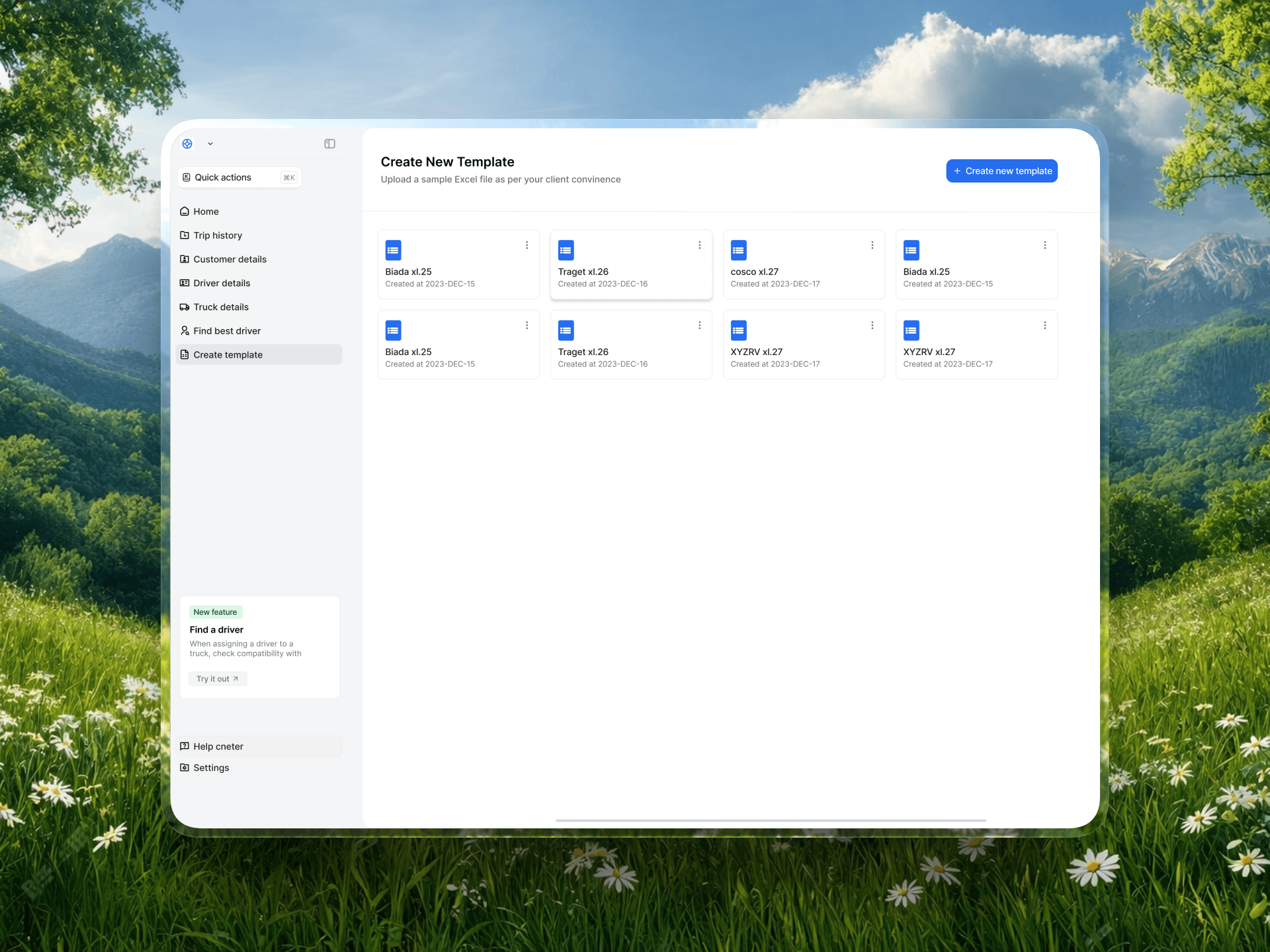Screen dimensions: 1270x952
Task: Open the Quick actions search field
Action: click(239, 177)
